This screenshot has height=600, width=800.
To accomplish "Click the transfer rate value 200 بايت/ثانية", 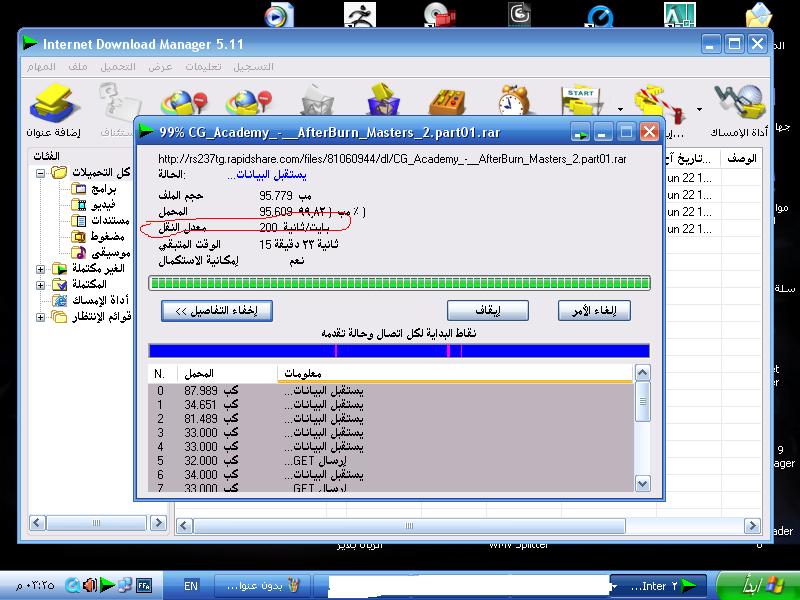I will [294, 227].
